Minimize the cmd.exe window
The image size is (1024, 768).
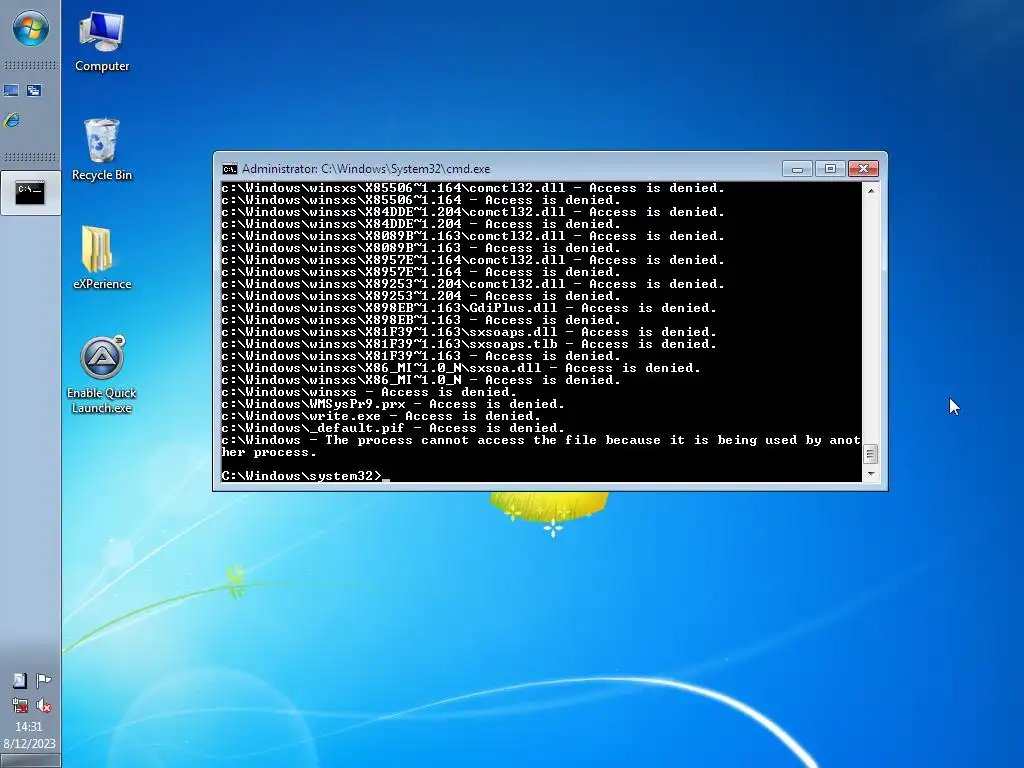click(x=797, y=169)
